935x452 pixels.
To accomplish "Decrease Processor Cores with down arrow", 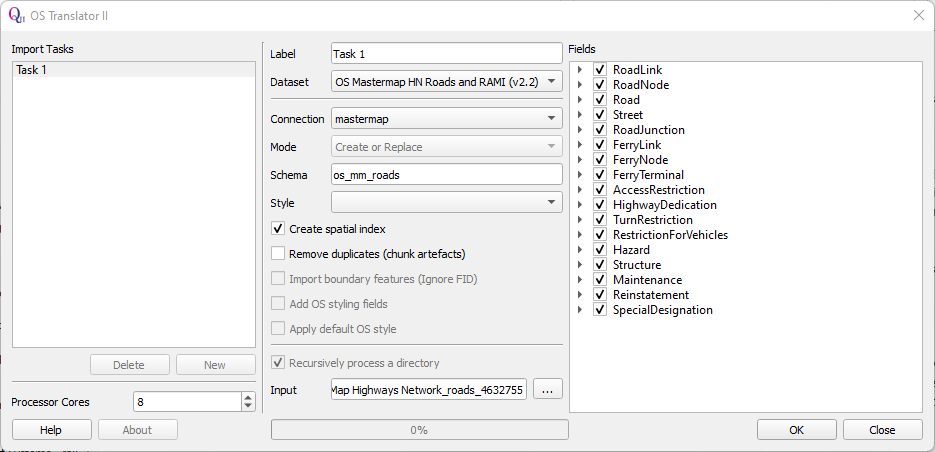I will 248,407.
